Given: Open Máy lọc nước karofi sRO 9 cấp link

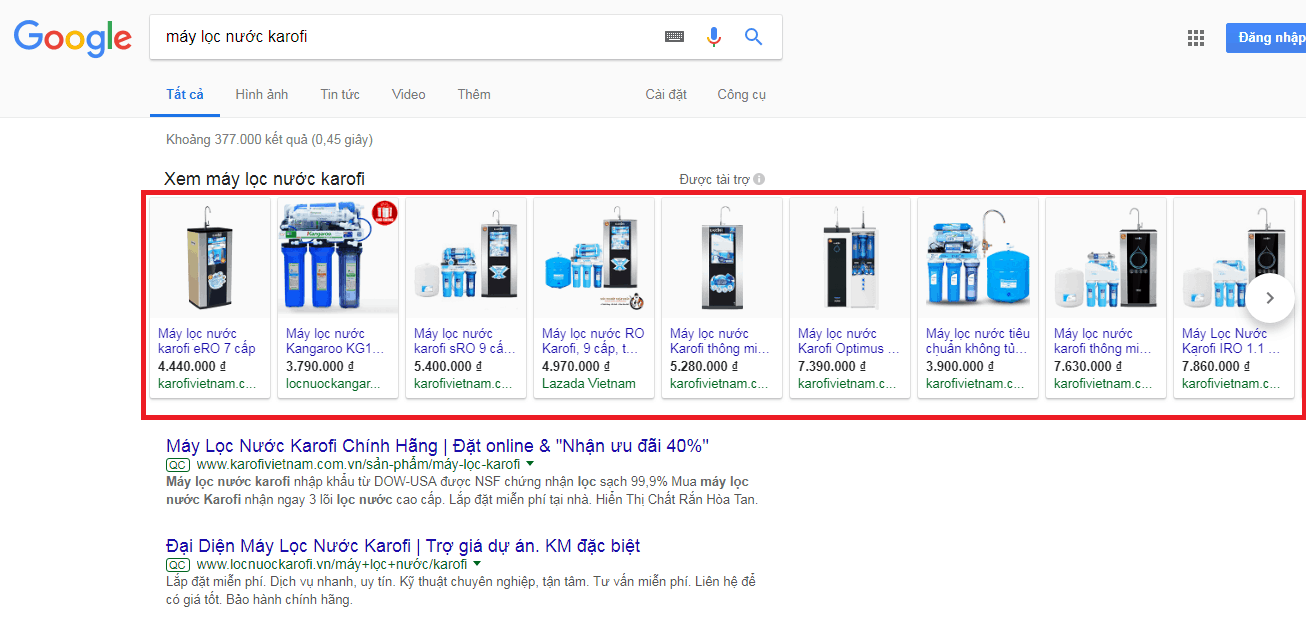Looking at the screenshot, I should (465, 341).
